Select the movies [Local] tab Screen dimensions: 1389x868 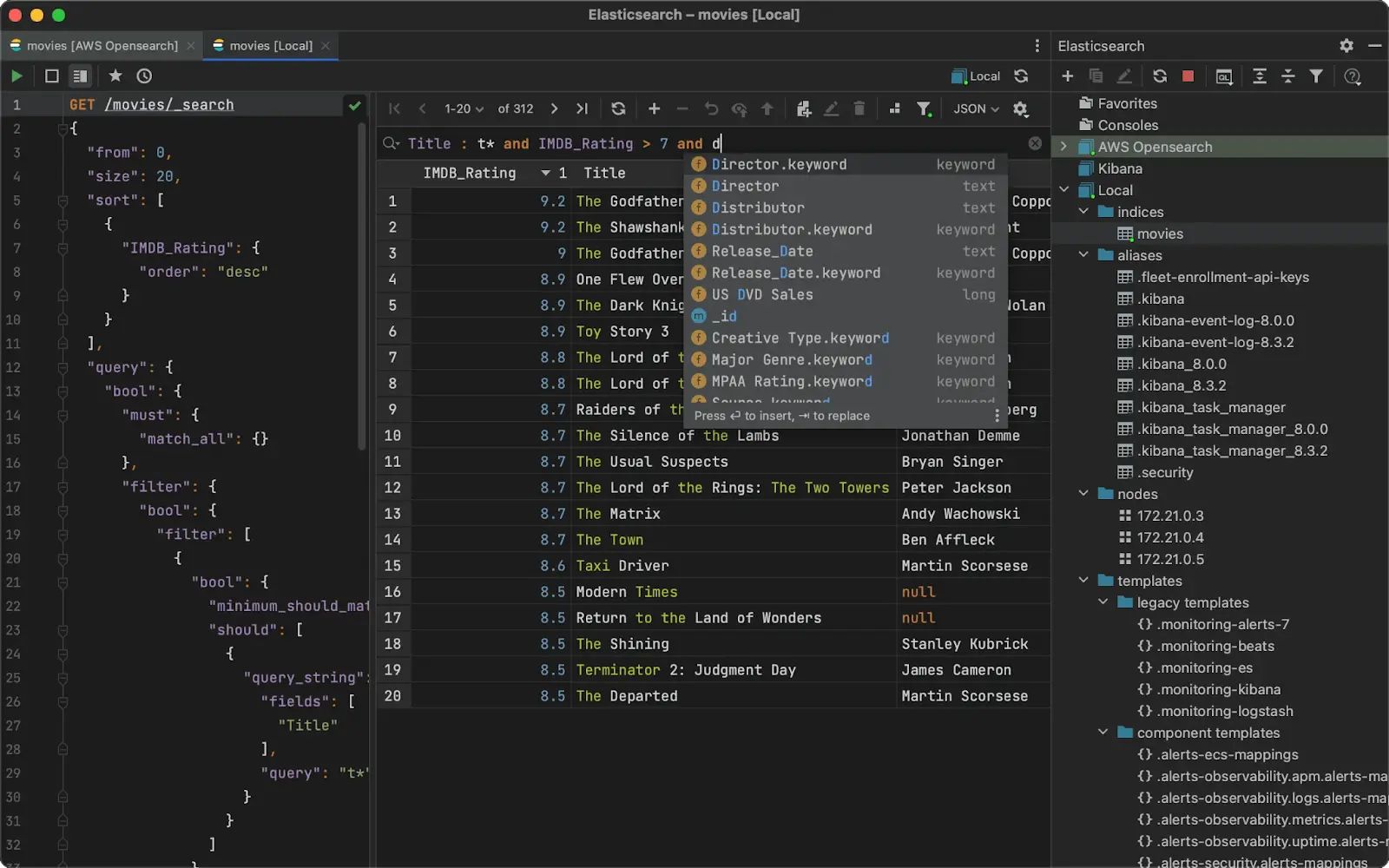click(x=271, y=46)
